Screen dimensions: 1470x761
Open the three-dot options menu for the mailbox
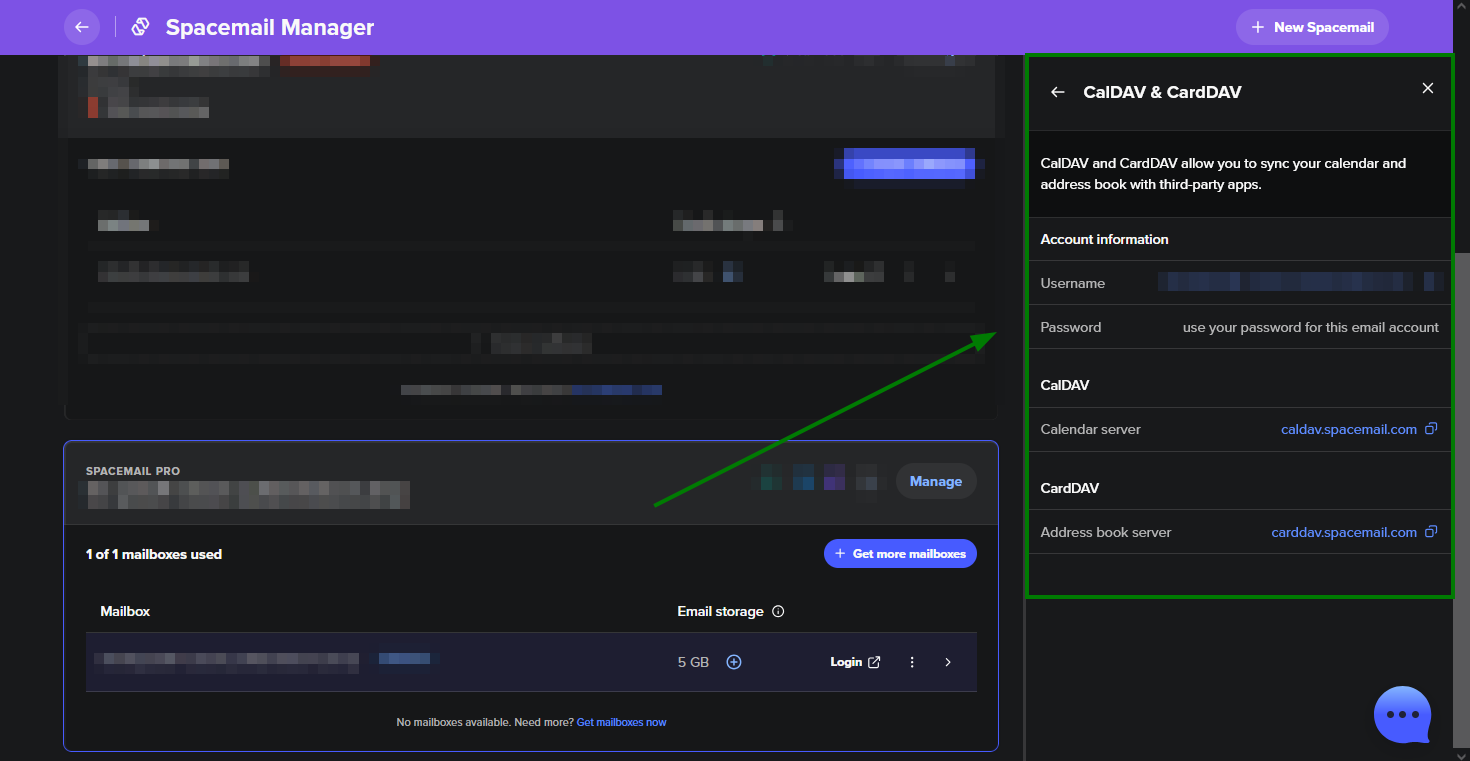[x=912, y=662]
